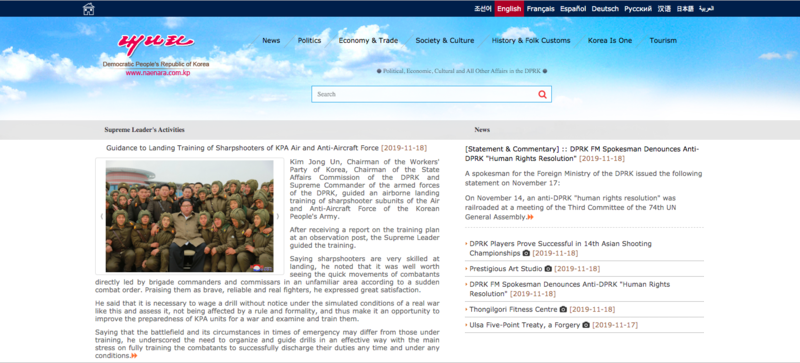Open Guidance to Landing Training headline

(242, 148)
